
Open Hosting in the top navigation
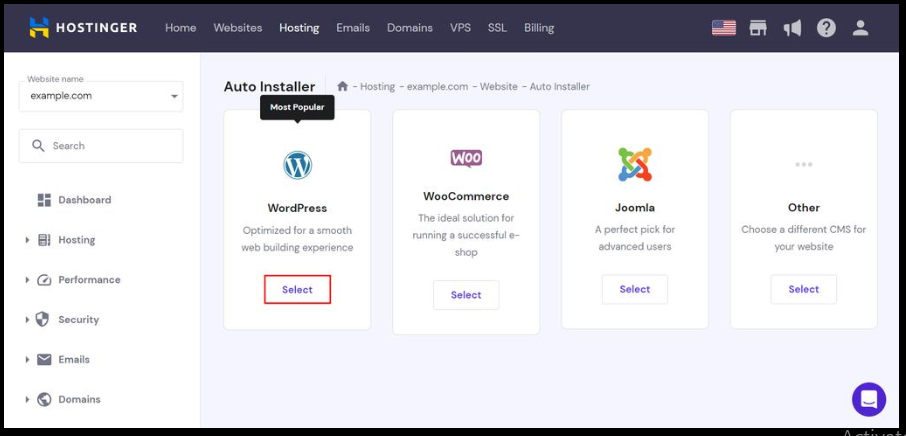[x=299, y=28]
